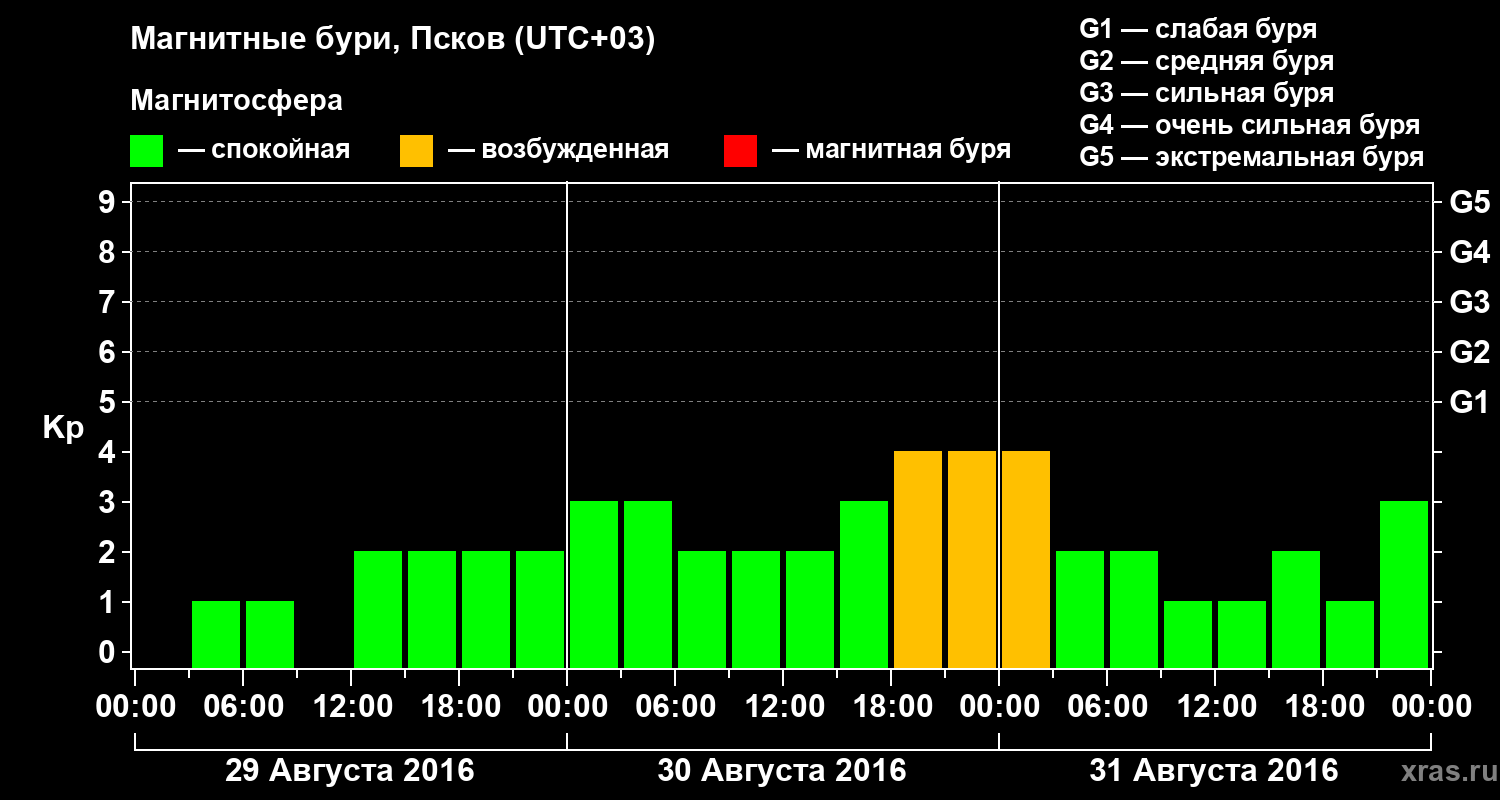
Task: Click the standalone 'G5' storm-scale axis label
Action: [x=1470, y=202]
